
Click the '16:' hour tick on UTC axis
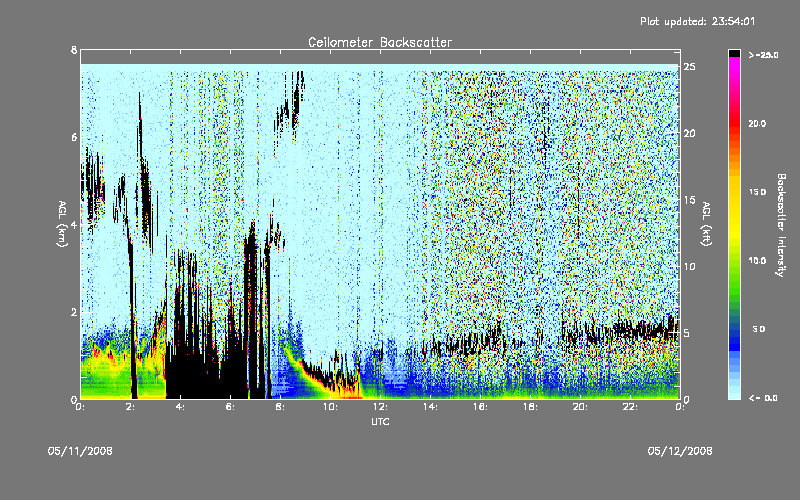(x=480, y=407)
